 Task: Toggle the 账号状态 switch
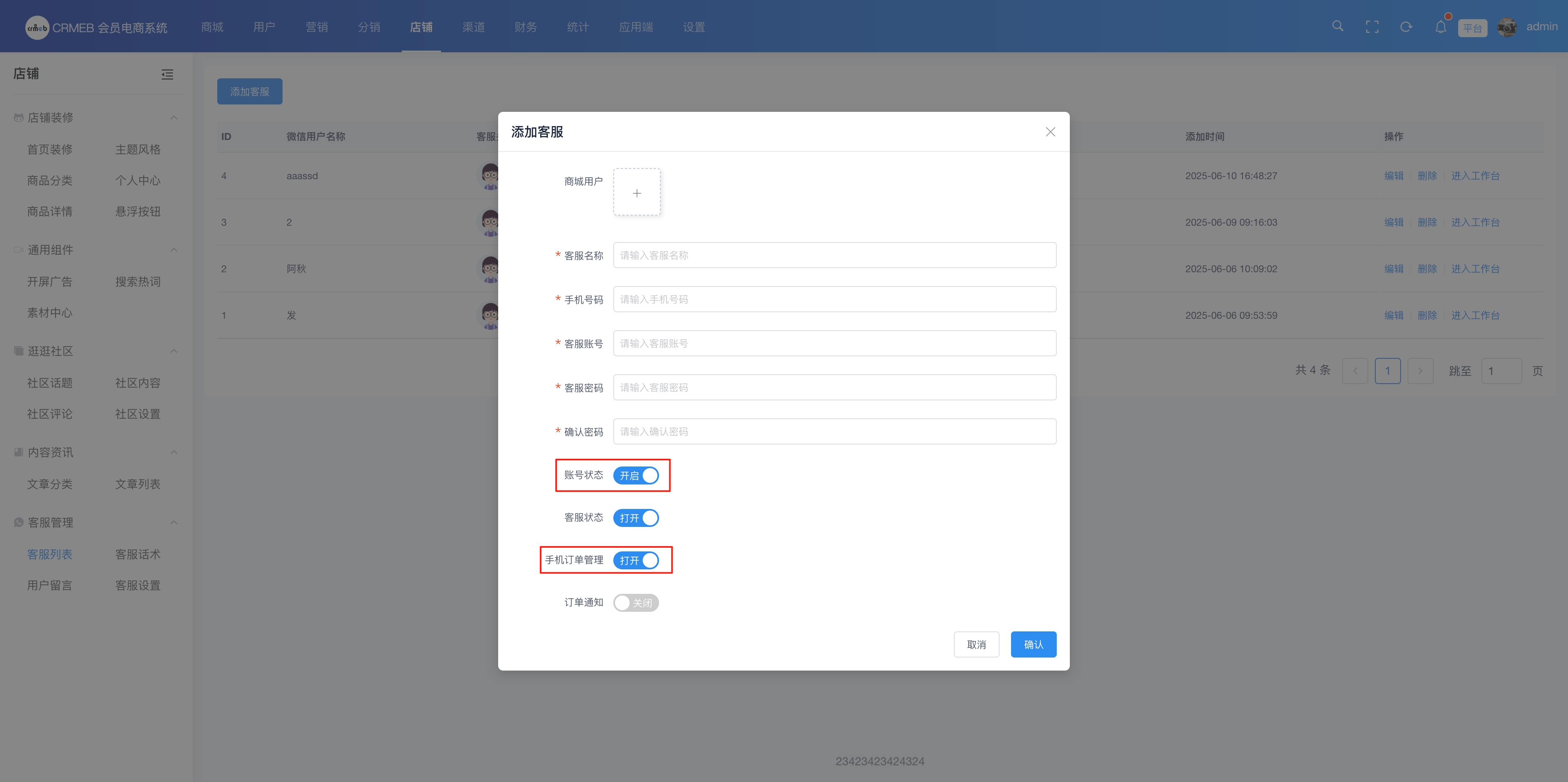click(636, 475)
